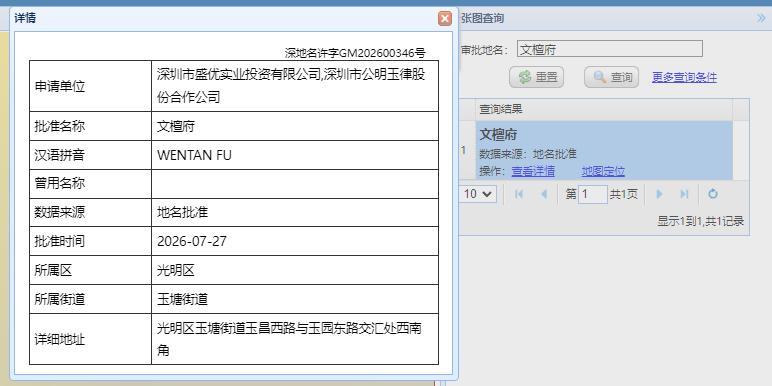Click the 所属街道 row label
This screenshot has width=772, height=386.
[x=60, y=299]
